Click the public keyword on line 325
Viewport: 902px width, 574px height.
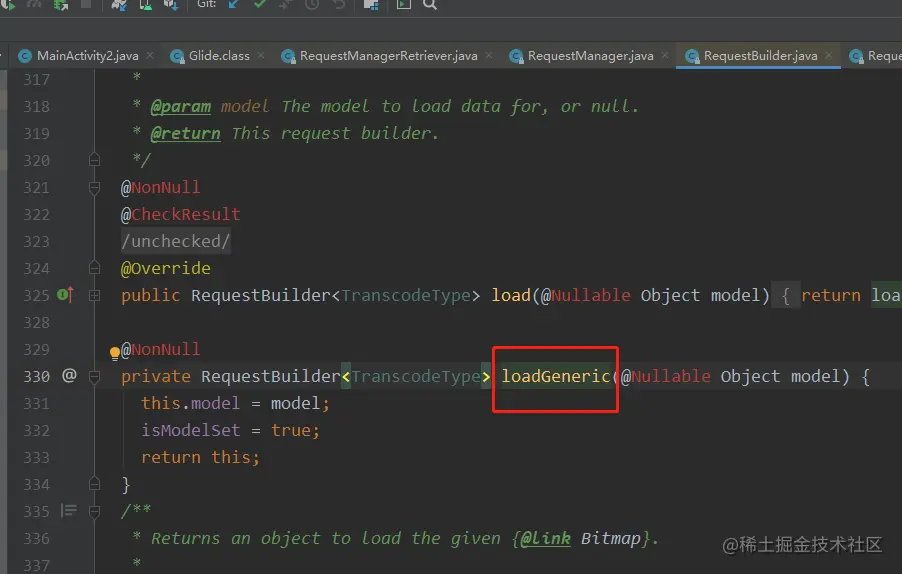[151, 295]
